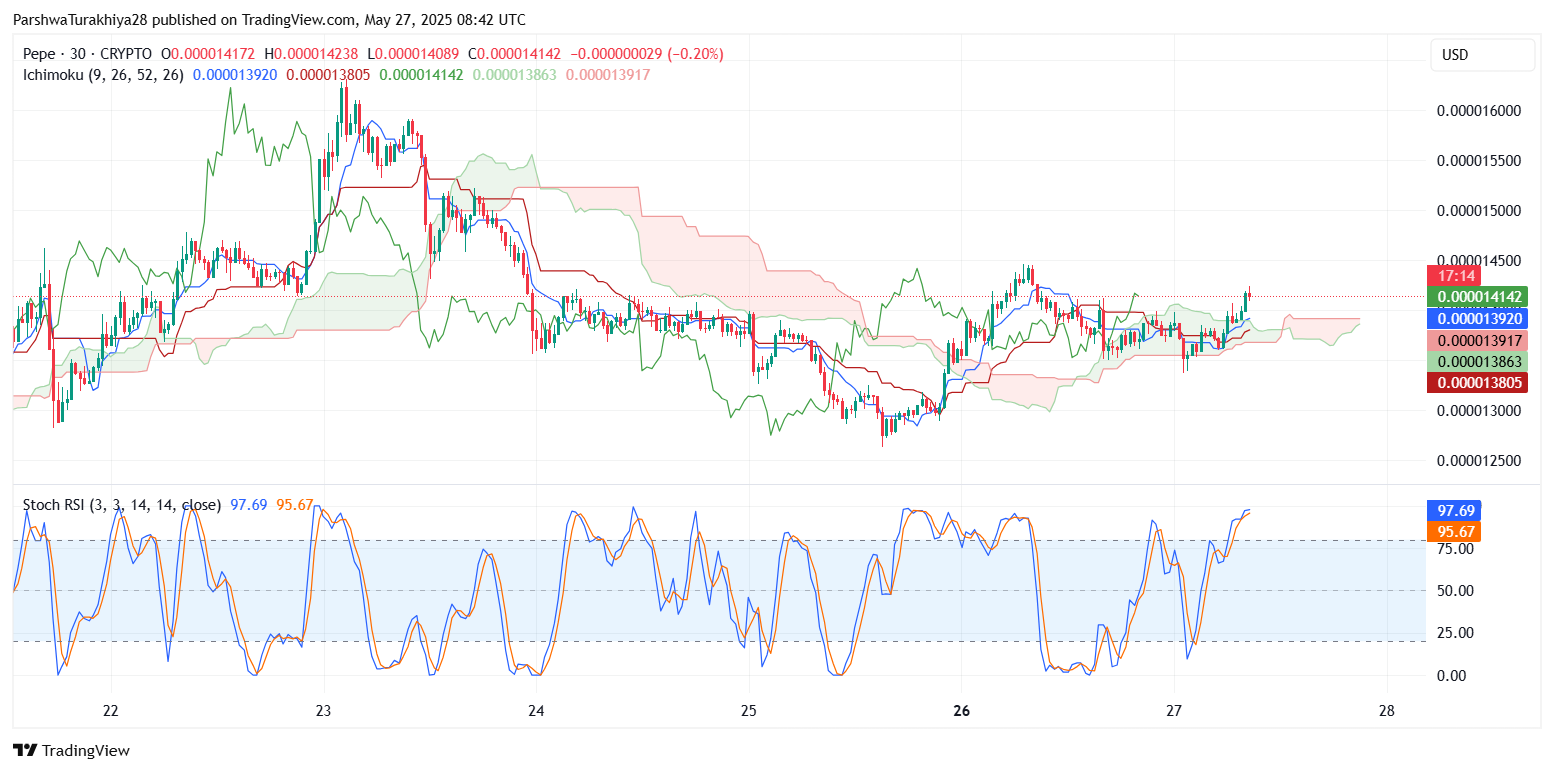Click the light green 0.000013863 axis tag

click(1477, 361)
